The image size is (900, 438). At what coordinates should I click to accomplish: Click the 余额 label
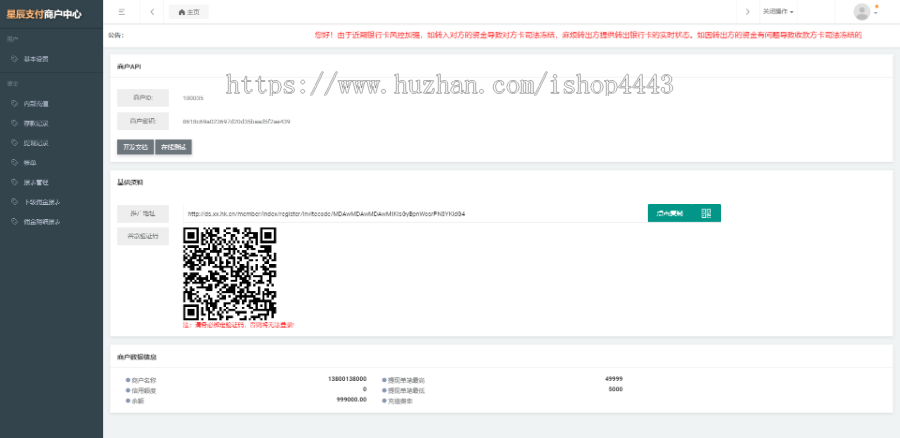click(x=137, y=401)
